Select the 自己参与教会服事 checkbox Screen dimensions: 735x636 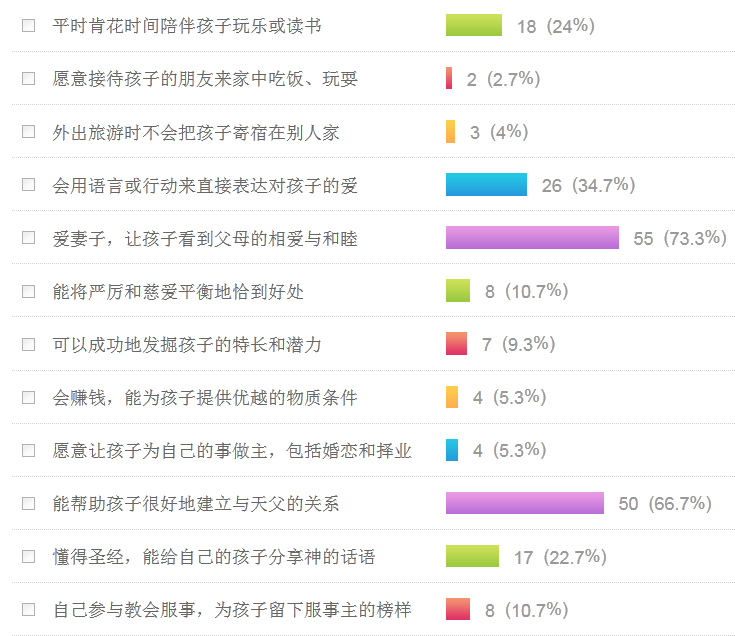click(28, 609)
